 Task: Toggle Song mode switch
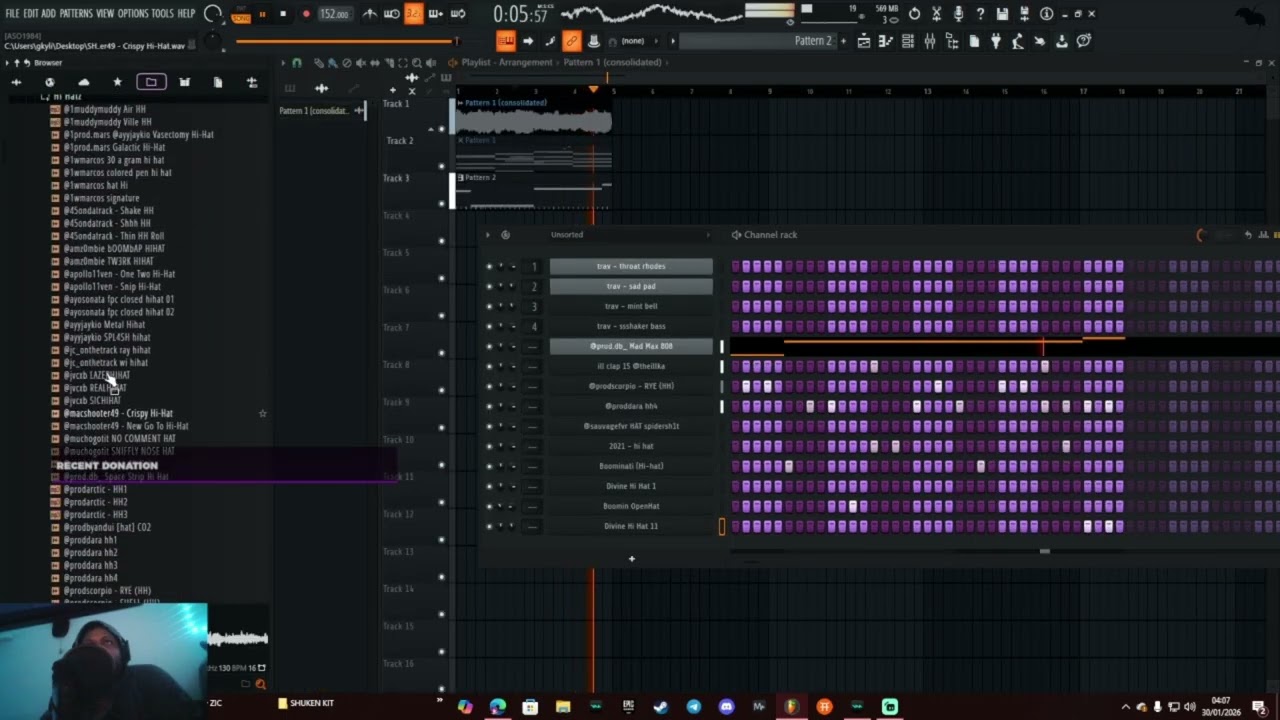241,16
